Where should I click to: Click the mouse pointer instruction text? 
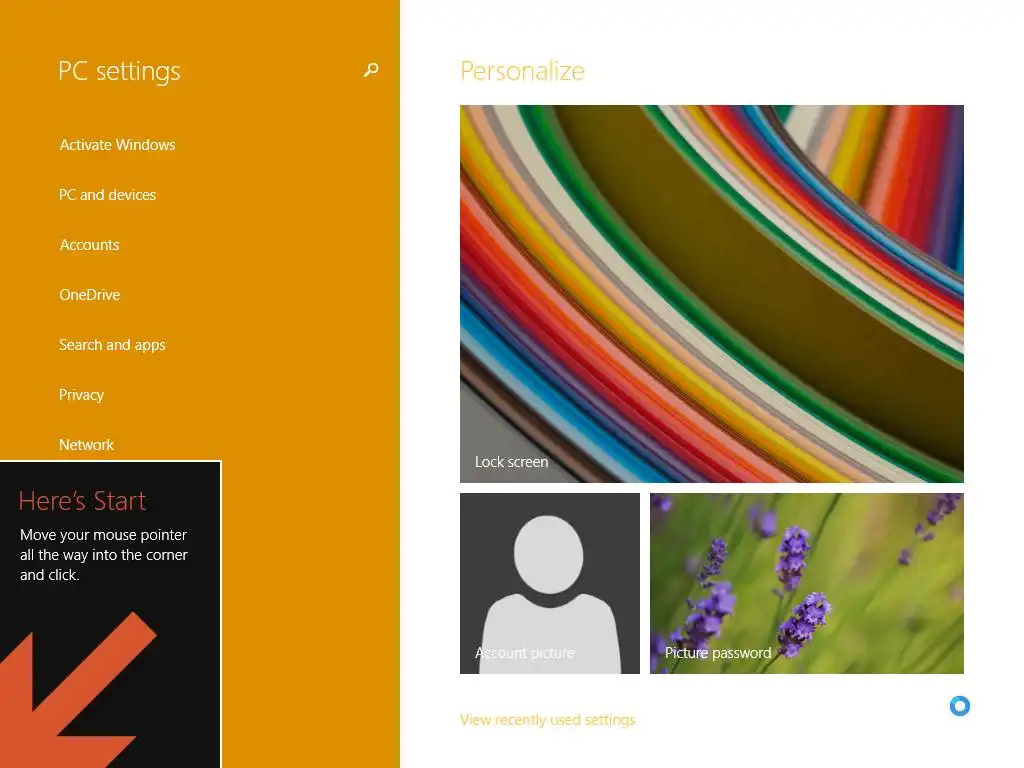pos(104,554)
